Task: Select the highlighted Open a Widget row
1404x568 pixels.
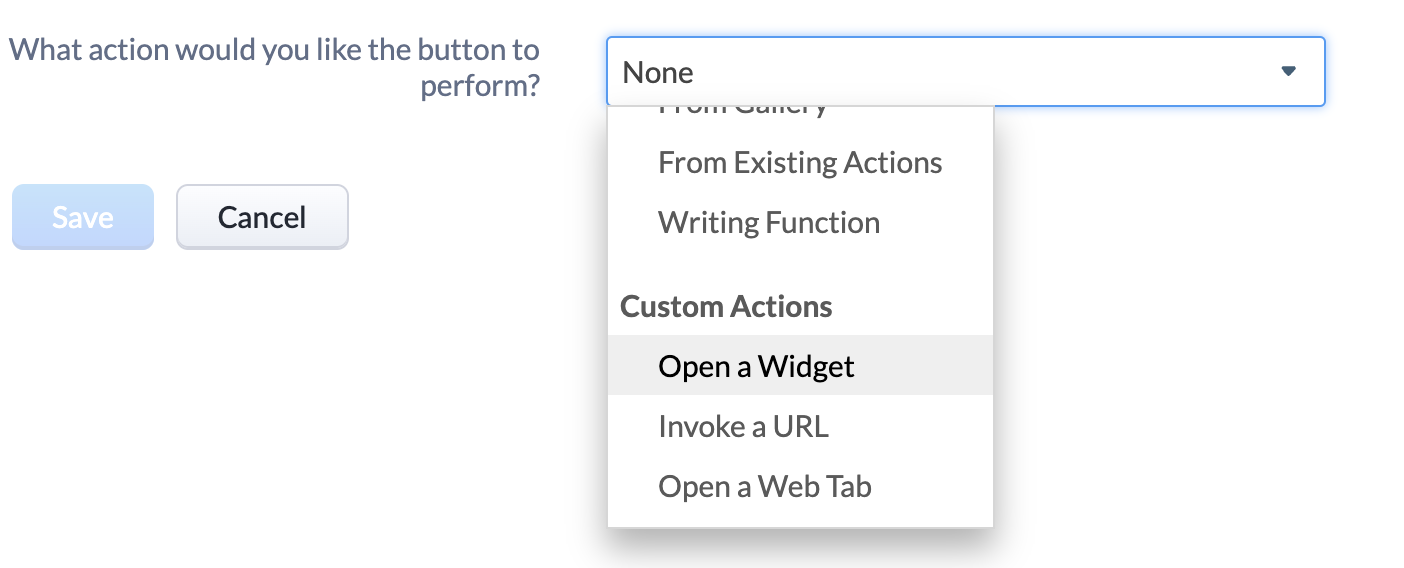Action: pyautogui.click(x=800, y=366)
